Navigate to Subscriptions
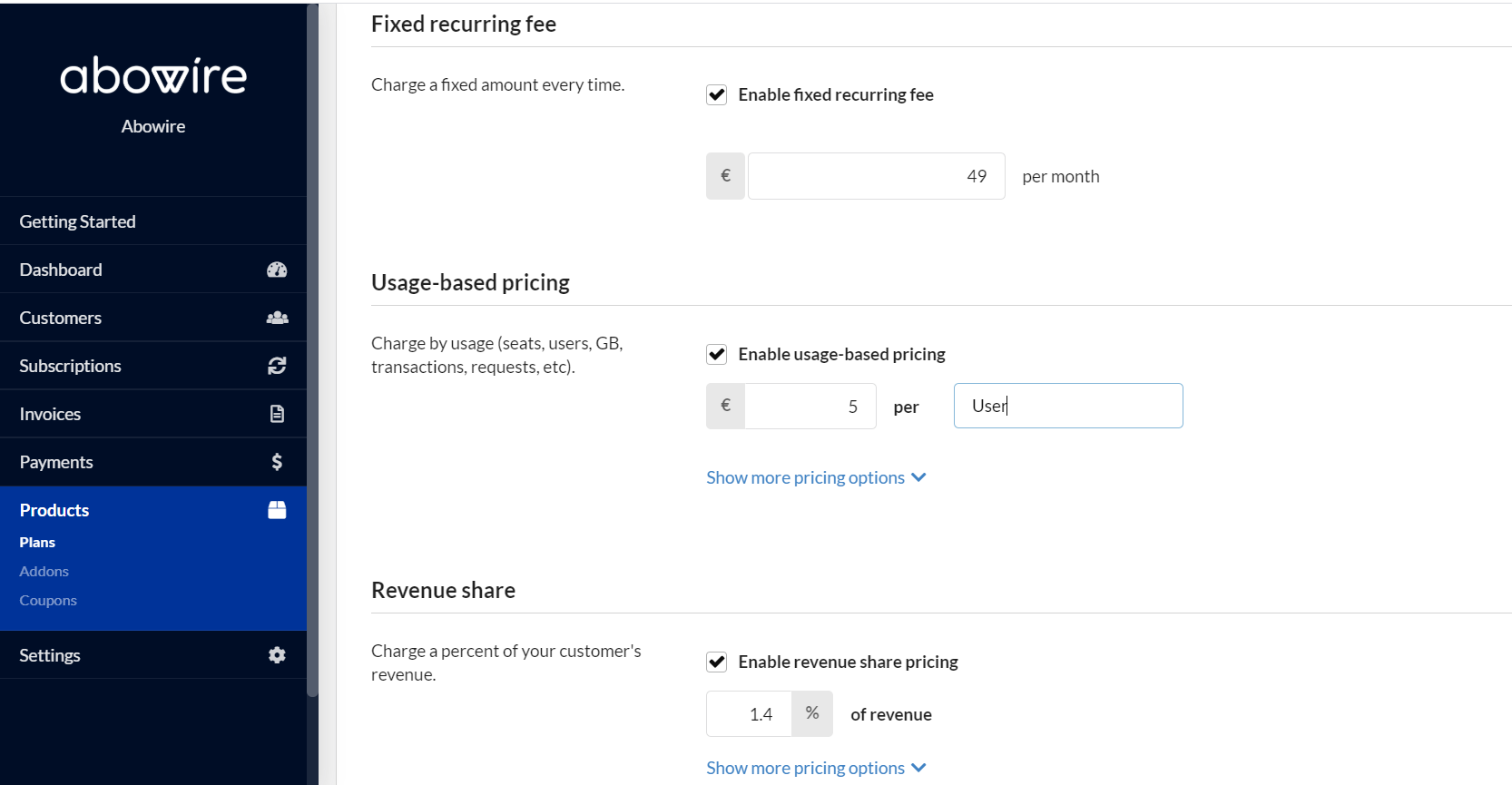Viewport: 1512px width, 785px height. coord(153,366)
